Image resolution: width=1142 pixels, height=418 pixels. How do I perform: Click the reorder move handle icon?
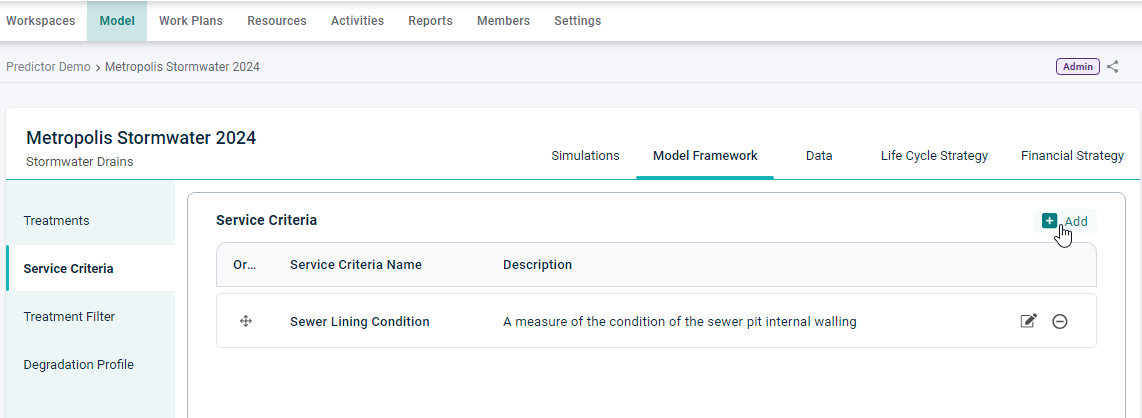pos(245,321)
